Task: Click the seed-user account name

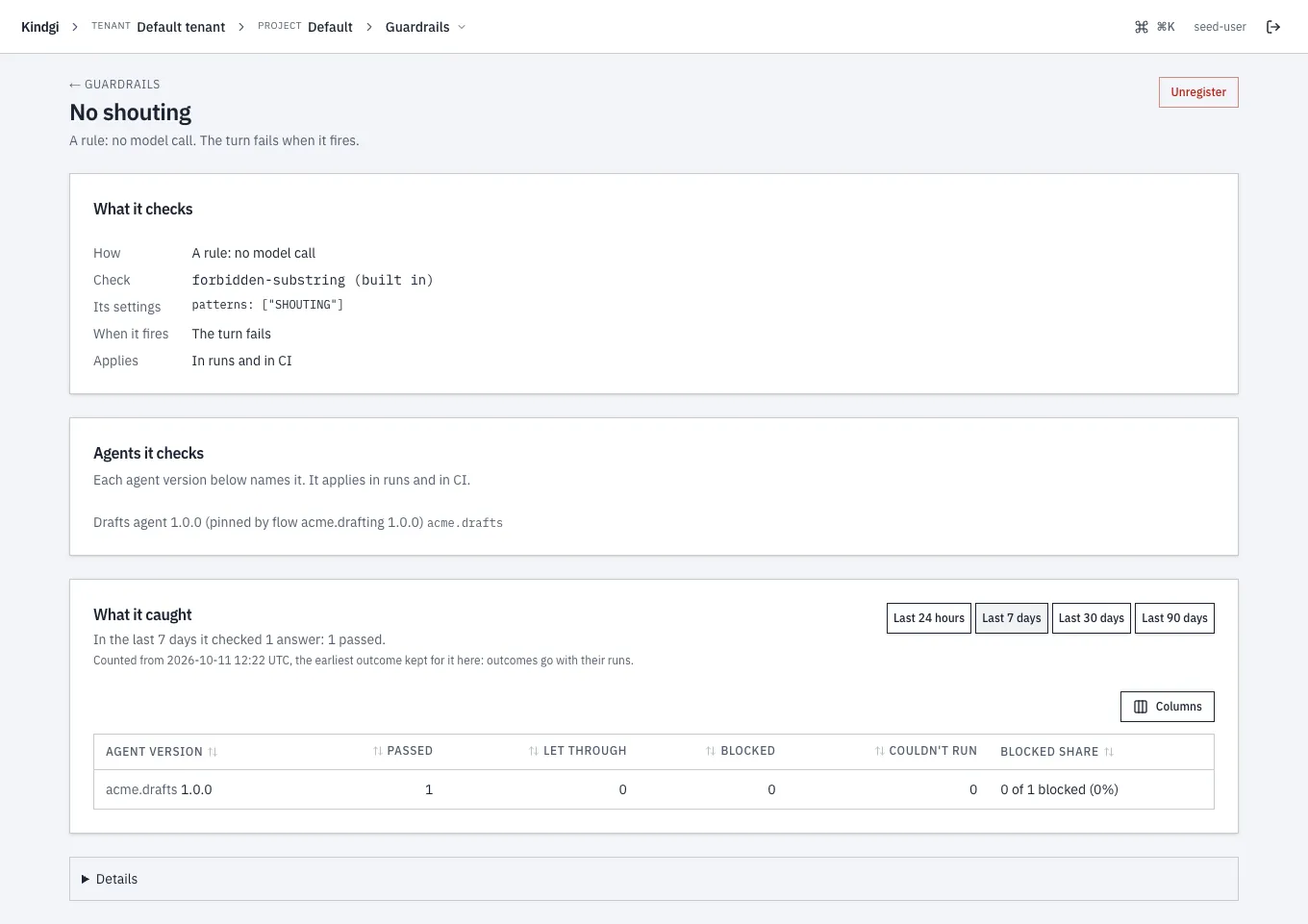Action: 1220,27
